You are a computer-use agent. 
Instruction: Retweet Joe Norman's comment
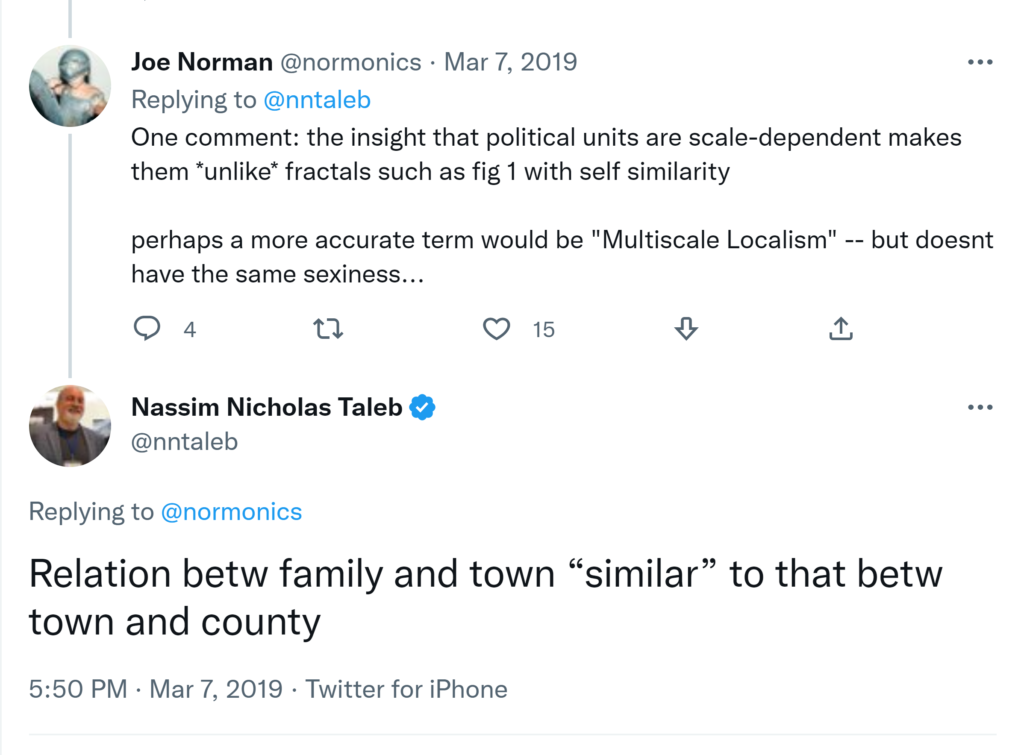tap(329, 329)
